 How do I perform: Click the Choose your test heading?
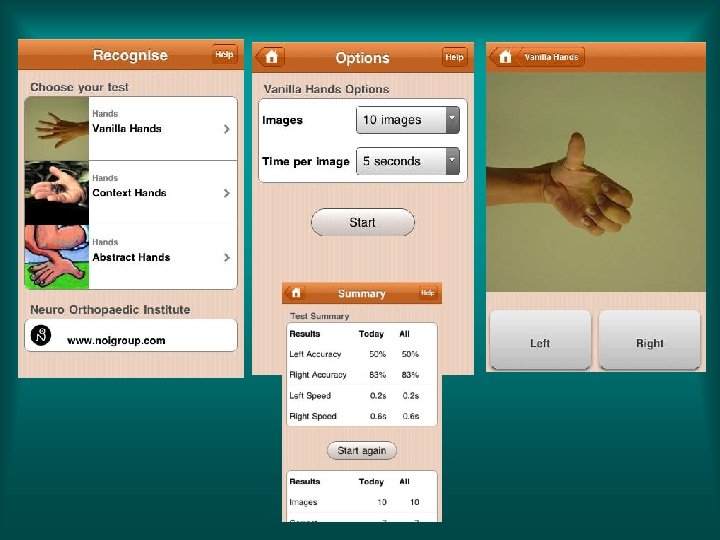(79, 87)
